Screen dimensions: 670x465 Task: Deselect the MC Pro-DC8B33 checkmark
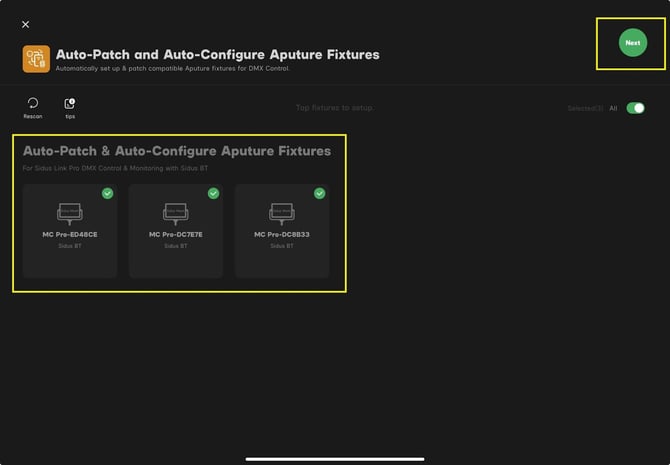[320, 193]
